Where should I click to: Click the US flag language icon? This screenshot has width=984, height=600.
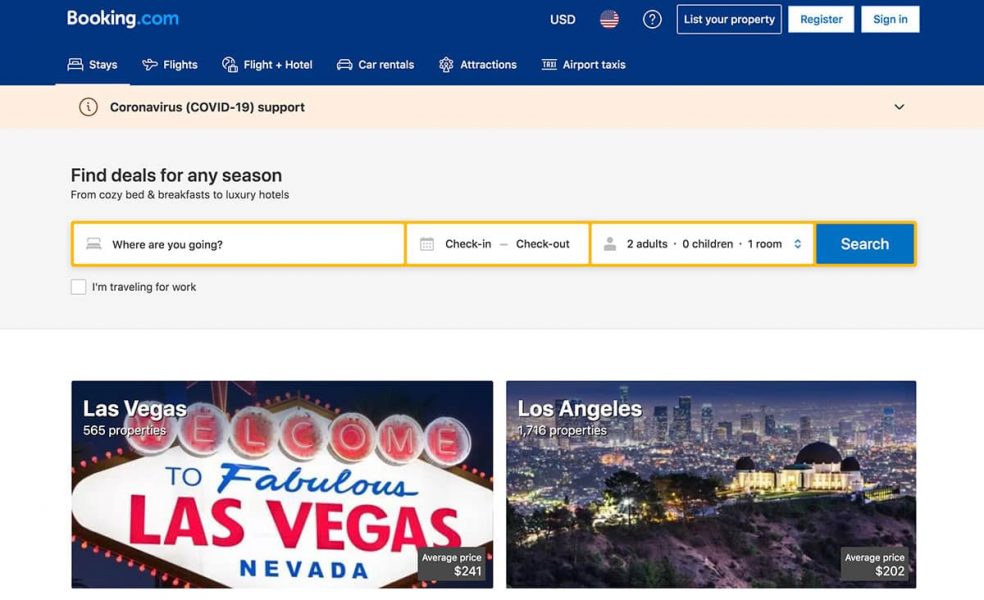click(x=609, y=19)
